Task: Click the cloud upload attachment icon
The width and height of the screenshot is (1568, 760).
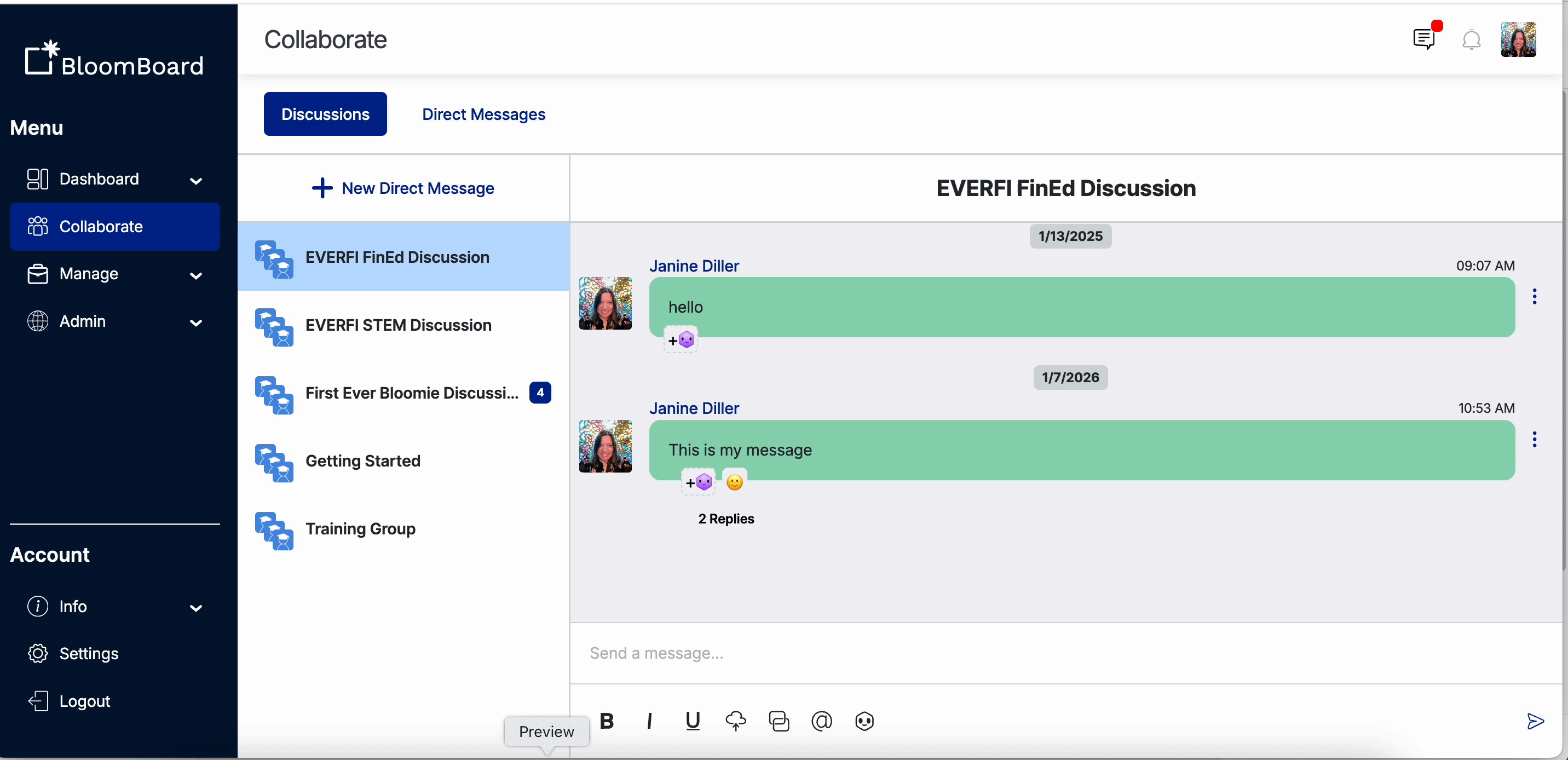Action: point(735,721)
